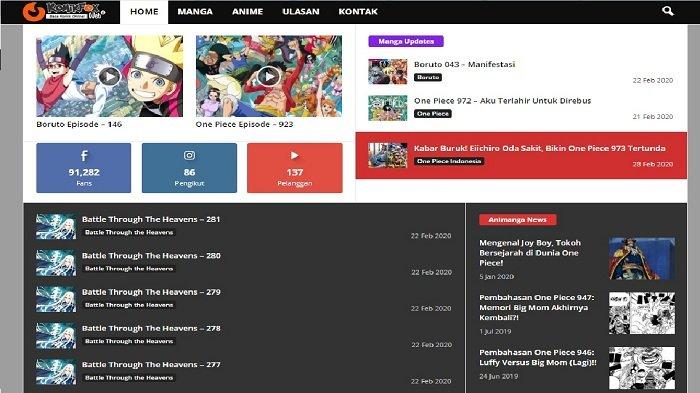Viewport: 700px width, 393px height.
Task: Open the KONTAK menu
Action: coord(358,12)
